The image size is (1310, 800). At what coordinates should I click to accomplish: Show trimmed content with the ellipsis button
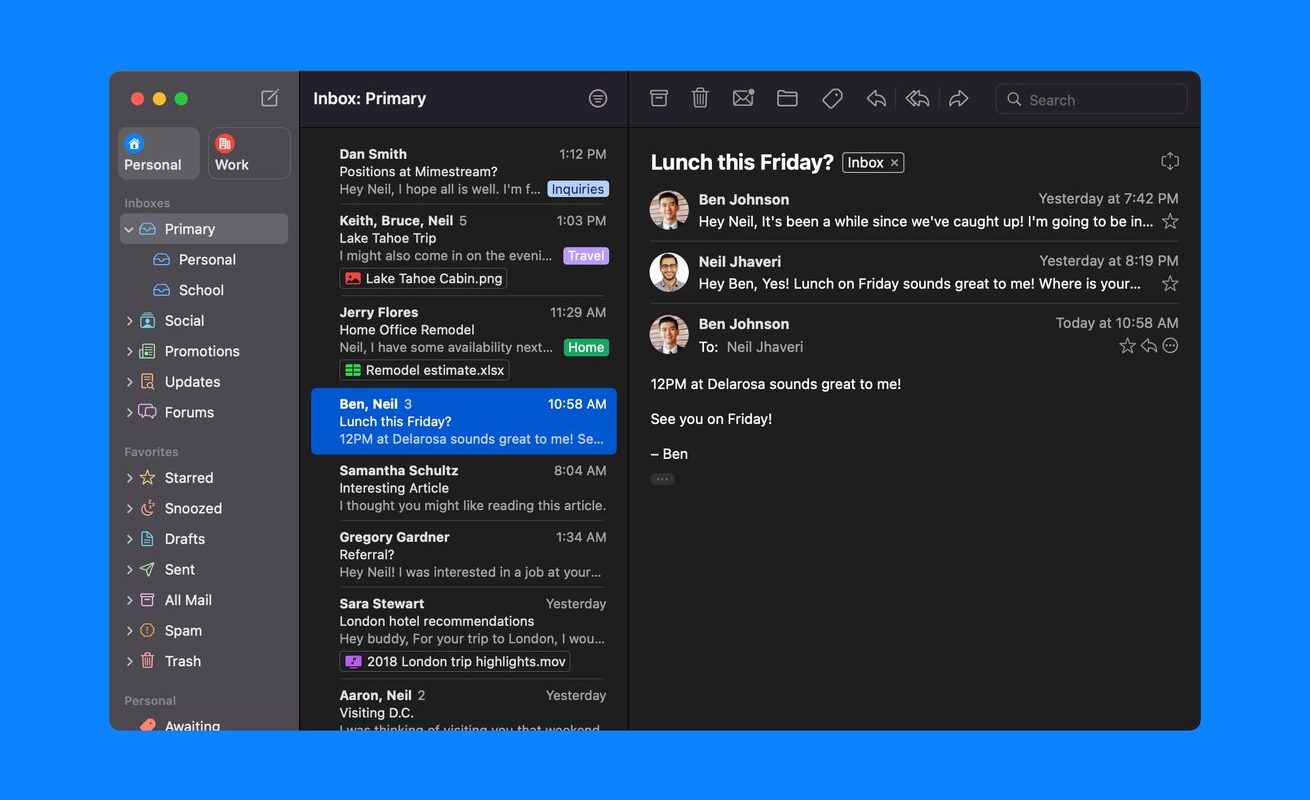(x=662, y=479)
